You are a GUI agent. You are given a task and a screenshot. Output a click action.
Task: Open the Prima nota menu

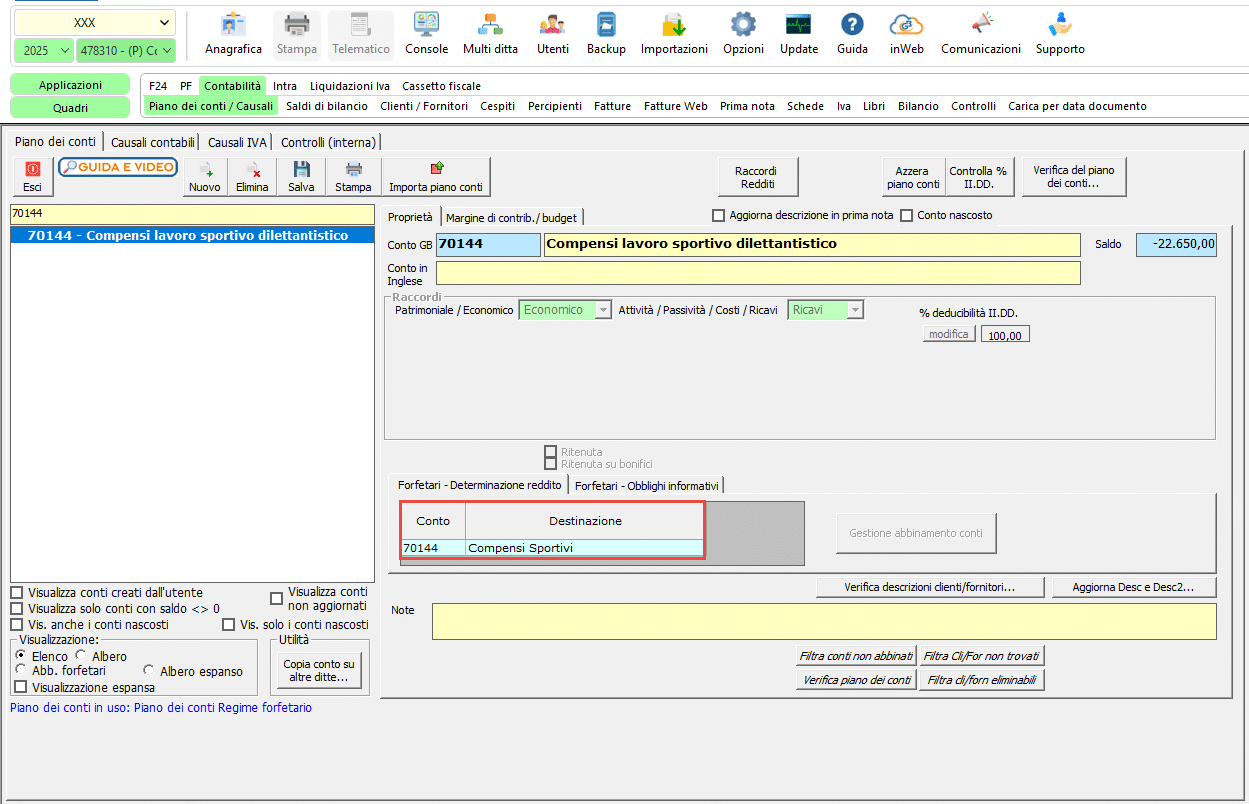coord(747,106)
